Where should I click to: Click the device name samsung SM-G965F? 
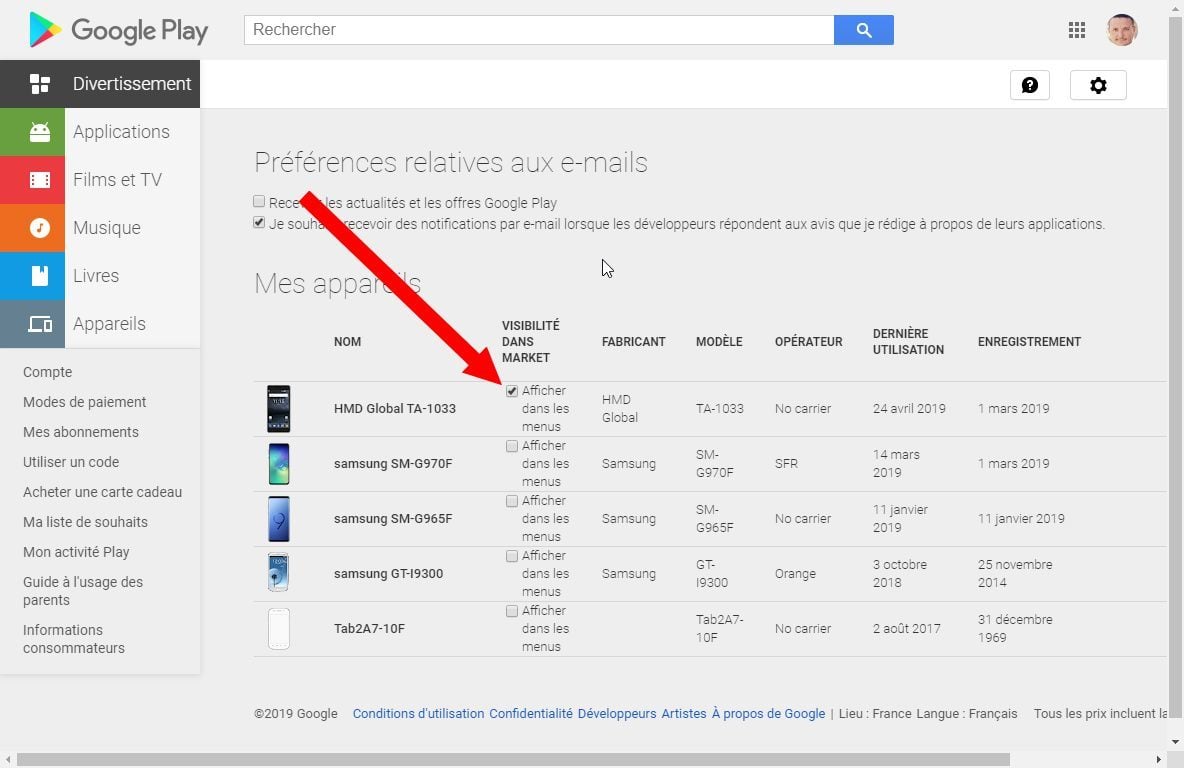(x=393, y=519)
